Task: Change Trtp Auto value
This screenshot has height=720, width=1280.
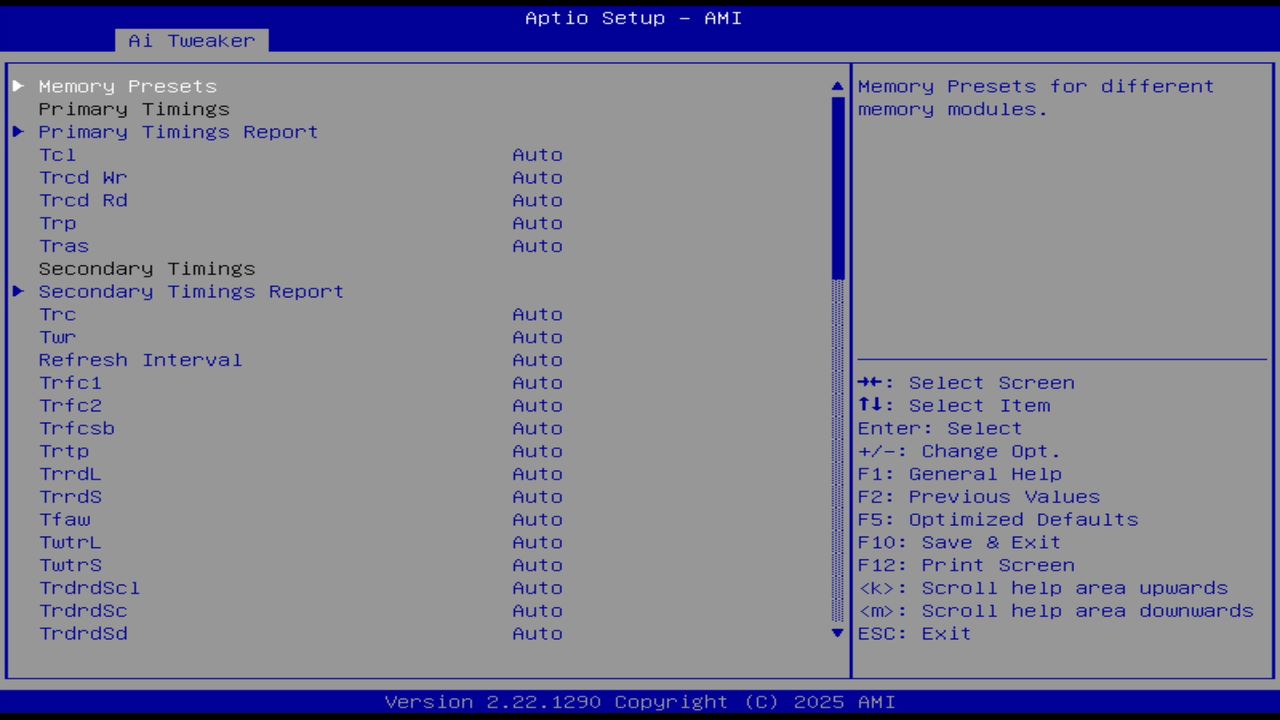Action: click(x=537, y=451)
